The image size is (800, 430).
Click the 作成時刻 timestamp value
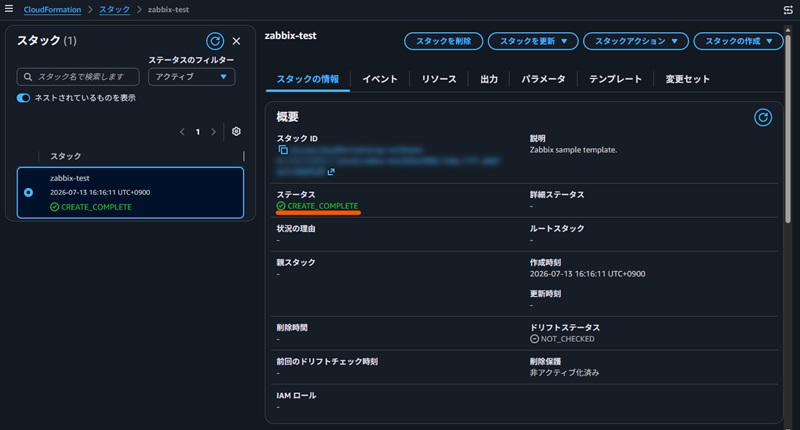[587, 274]
